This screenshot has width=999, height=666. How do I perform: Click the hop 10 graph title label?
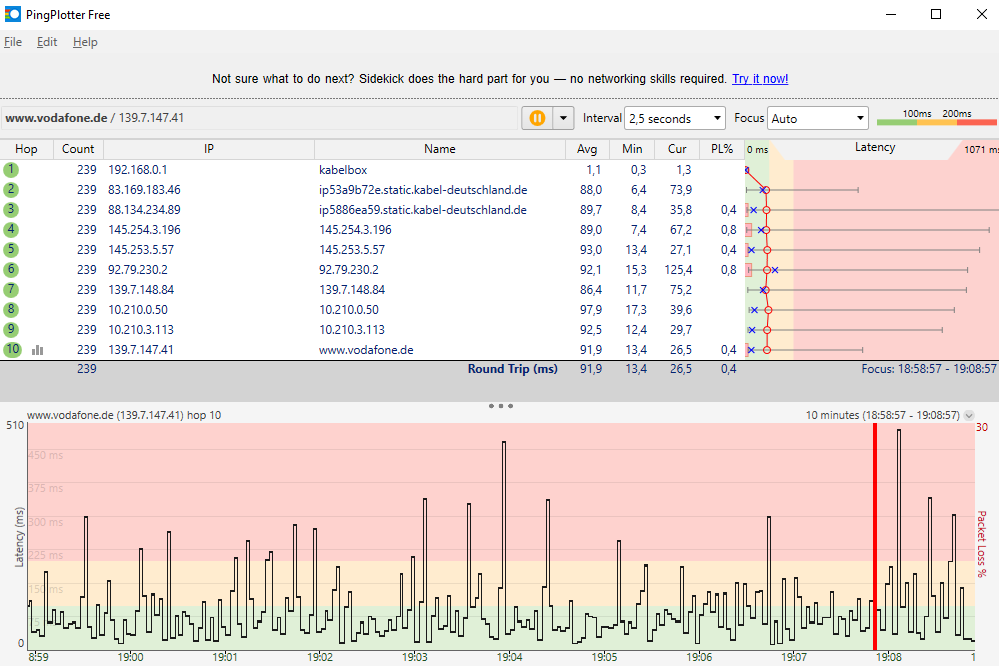124,416
